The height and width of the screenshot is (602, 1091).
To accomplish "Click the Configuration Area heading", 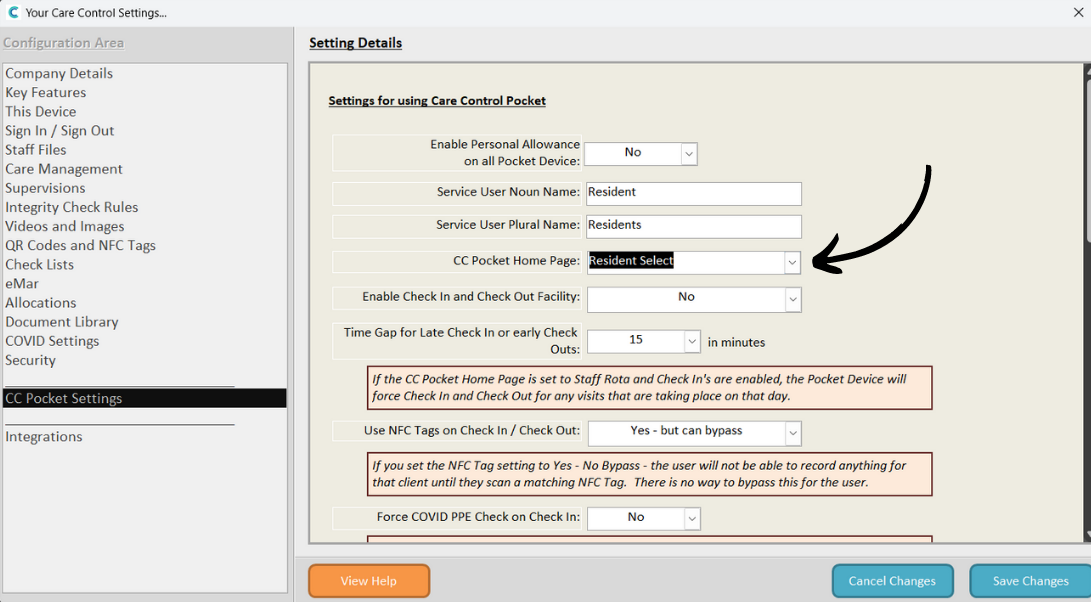I will click(63, 43).
